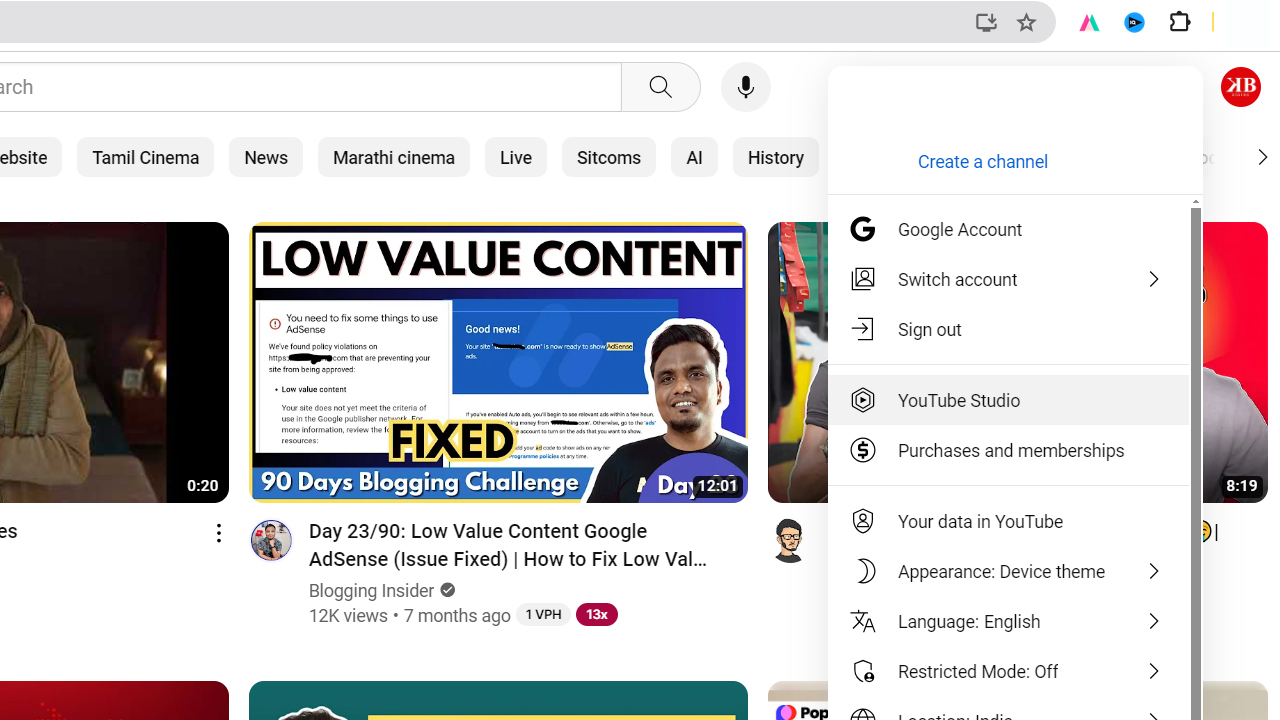Click the install app icon in address bar

pos(986,22)
